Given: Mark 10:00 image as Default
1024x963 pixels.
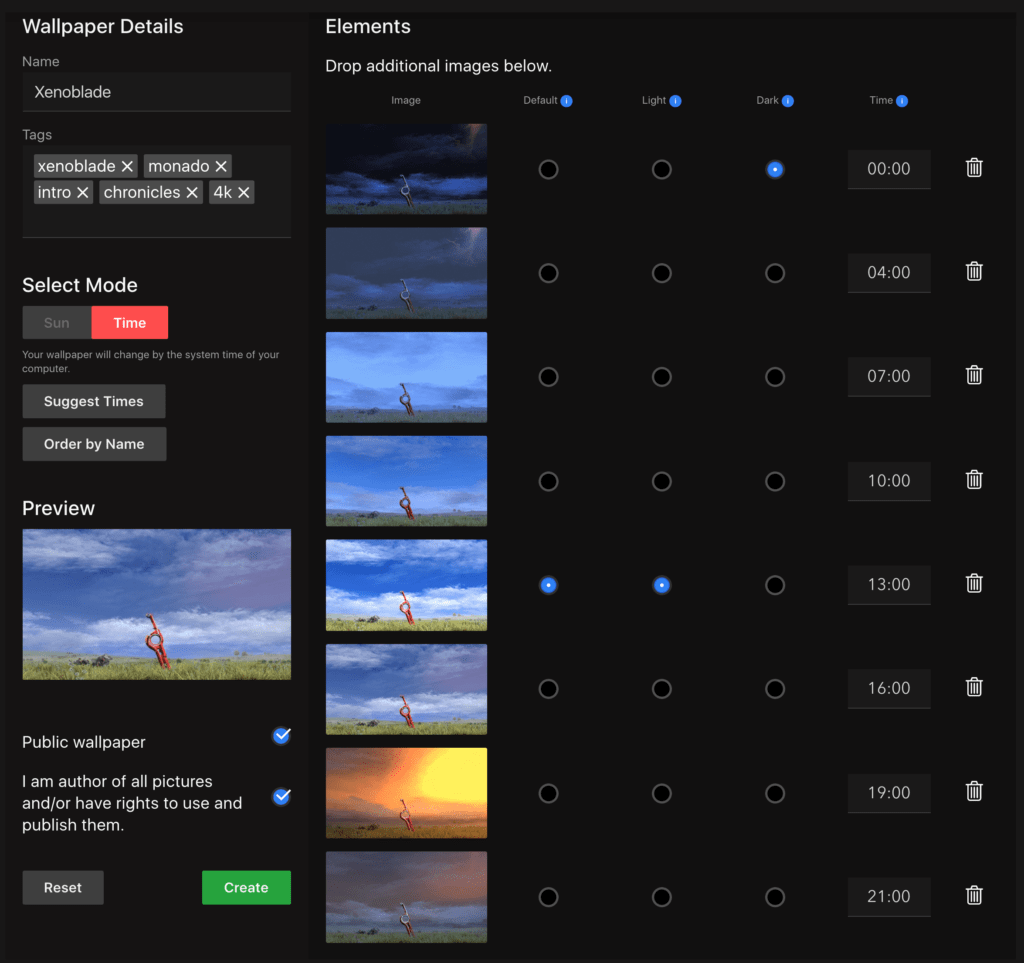Looking at the screenshot, I should pyautogui.click(x=549, y=481).
